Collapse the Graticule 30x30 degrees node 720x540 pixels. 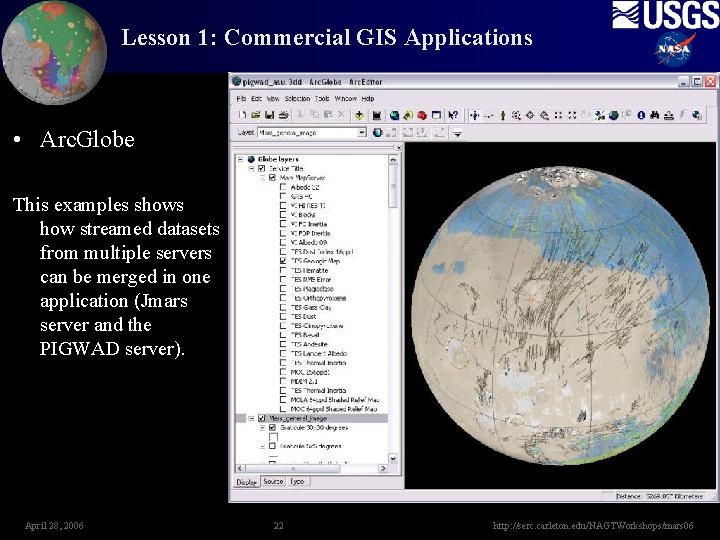[262, 428]
